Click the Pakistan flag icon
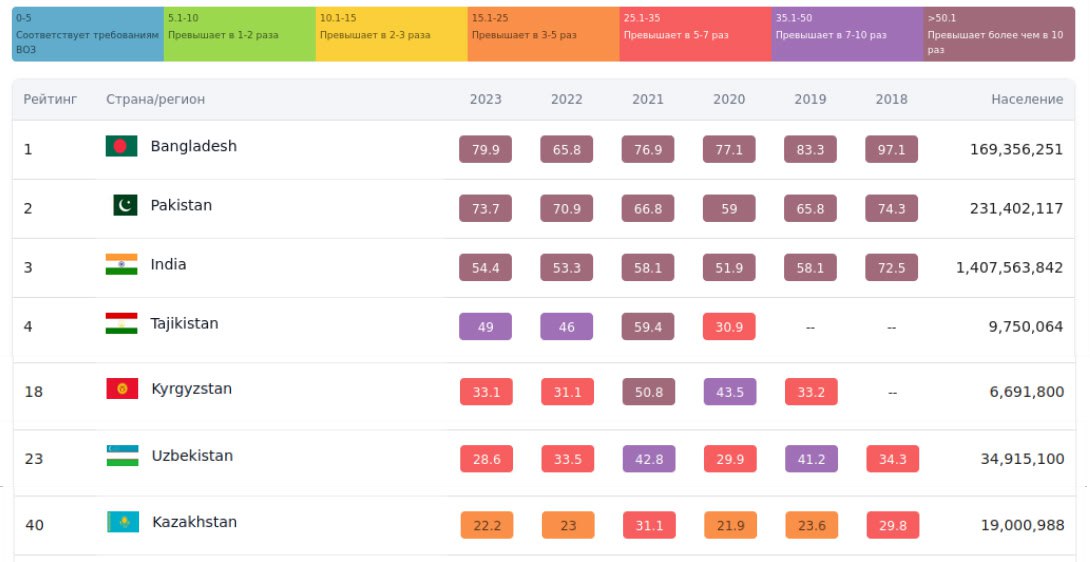The image size is (1090, 562). (x=125, y=205)
